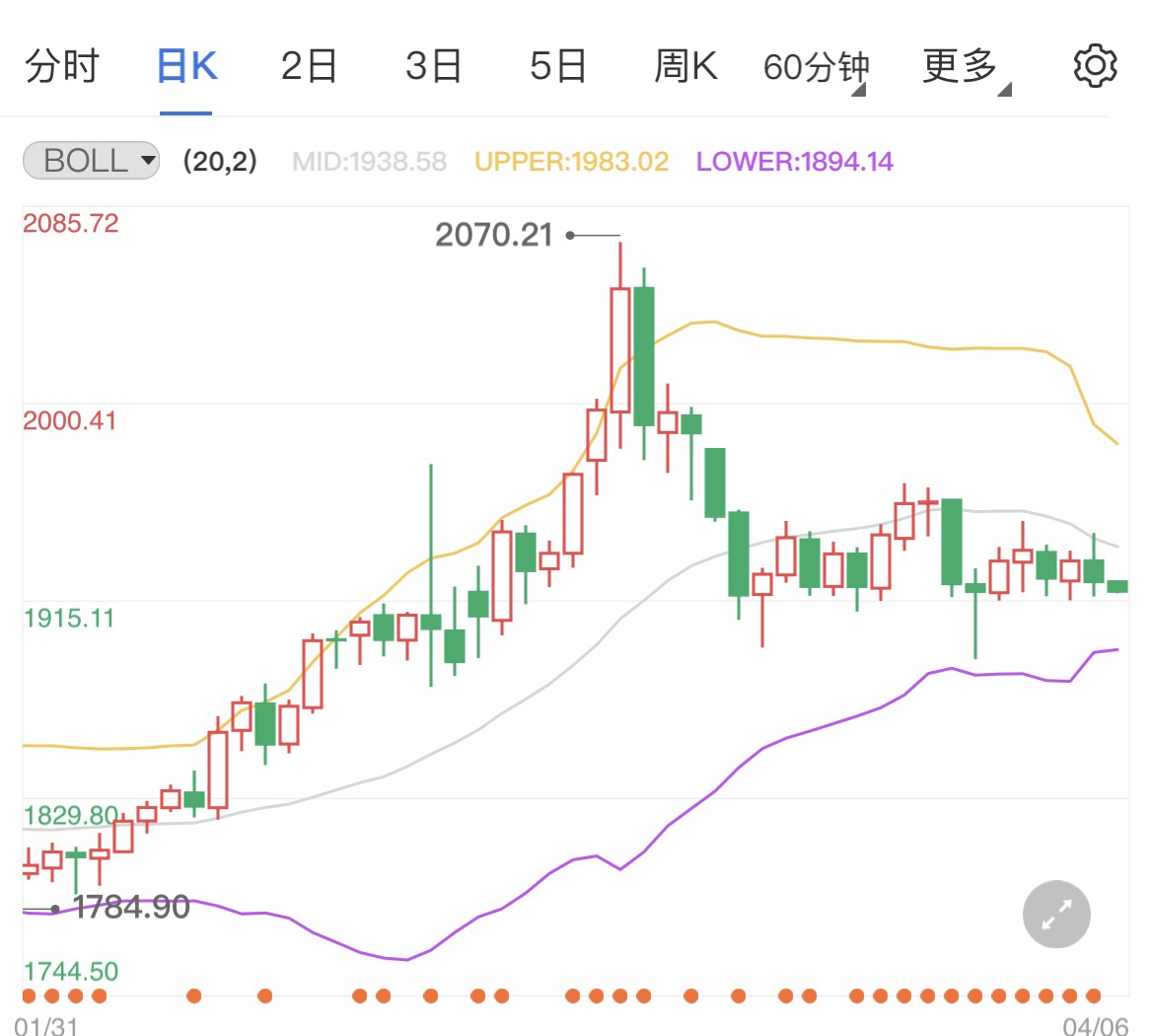Click the 2085.72 axis label
This screenshot has height=1036, width=1153.
pyautogui.click(x=71, y=224)
